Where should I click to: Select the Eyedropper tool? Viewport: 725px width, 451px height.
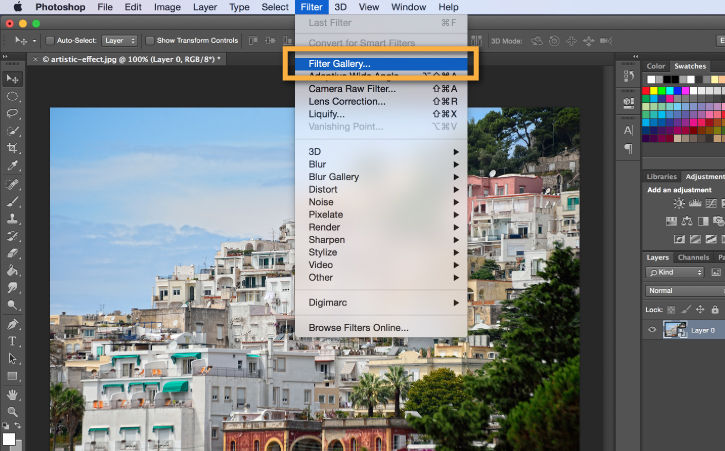12,166
